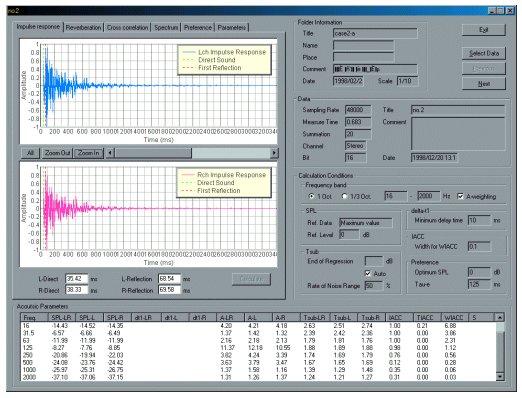Click the Exit button
The image size is (522, 398).
coord(484,30)
